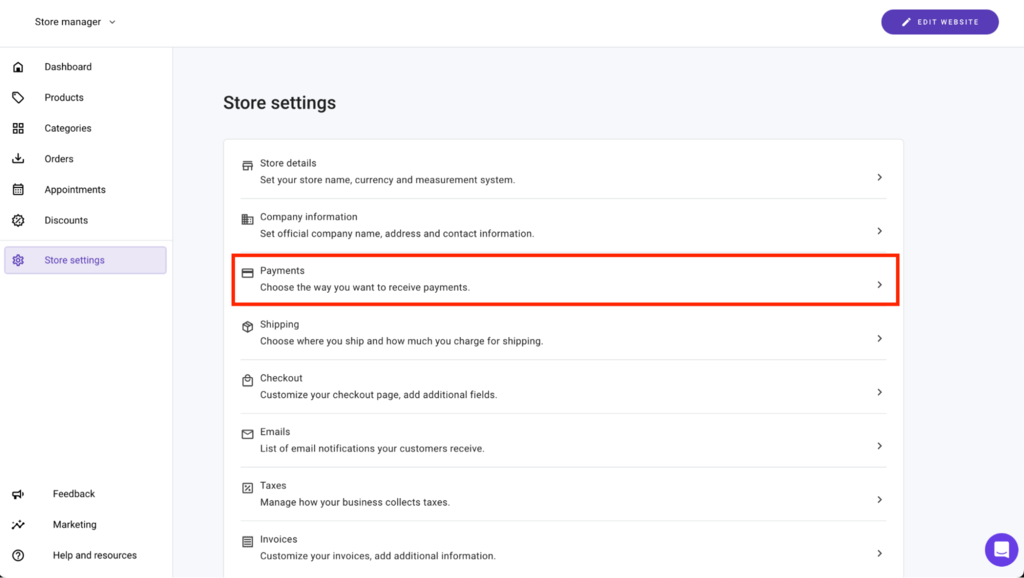Viewport: 1024px width, 578px height.
Task: Switch to Store settings in the sidebar
Action: [75, 259]
